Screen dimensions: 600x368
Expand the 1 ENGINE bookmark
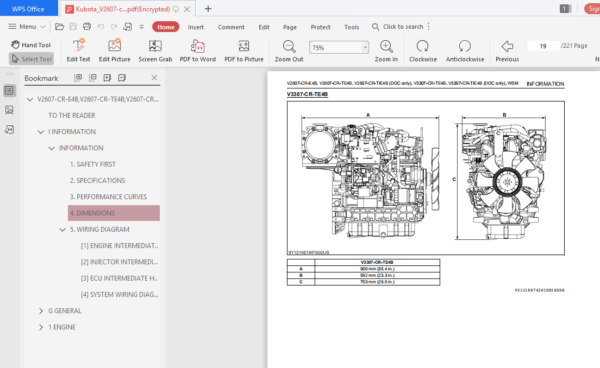[x=41, y=327]
